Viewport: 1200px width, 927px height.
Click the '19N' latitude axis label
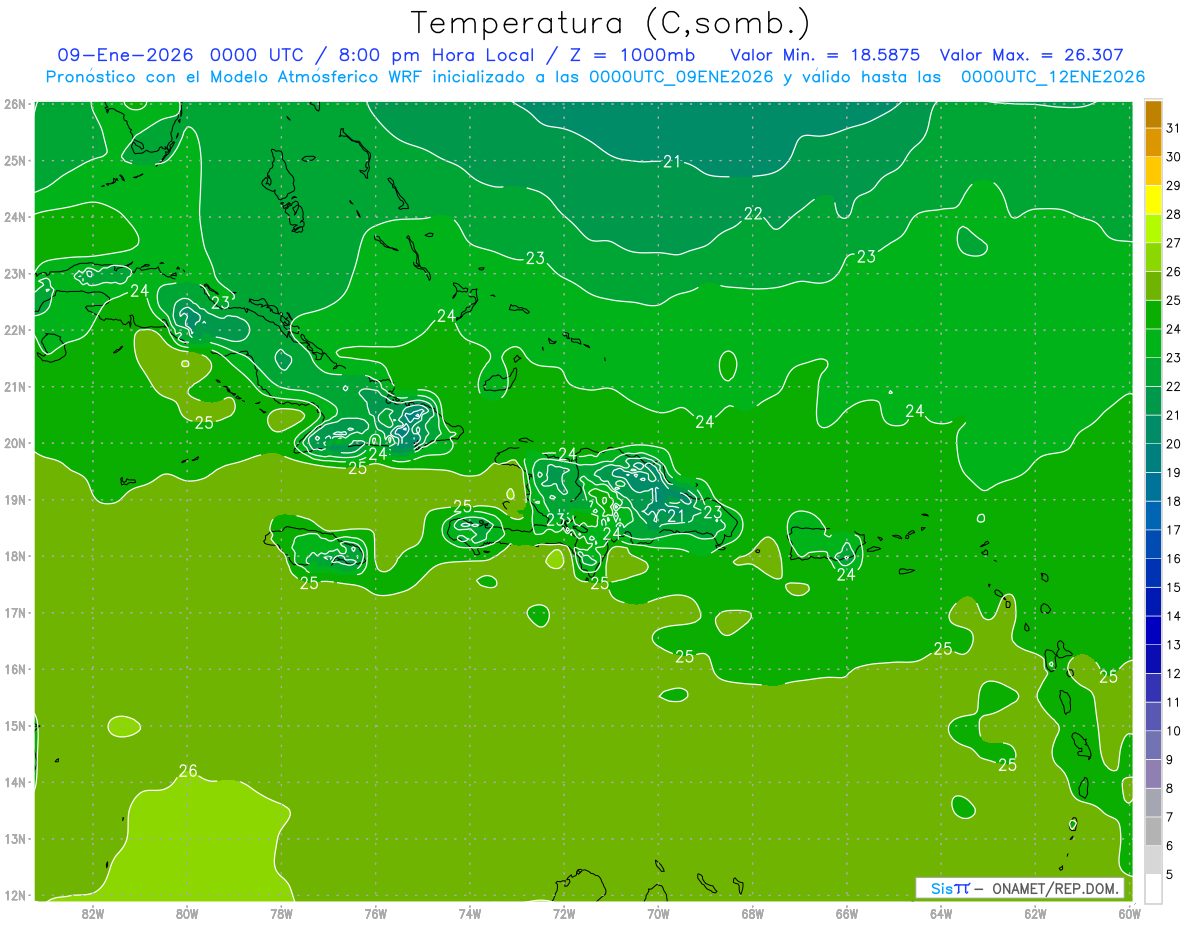point(14,500)
